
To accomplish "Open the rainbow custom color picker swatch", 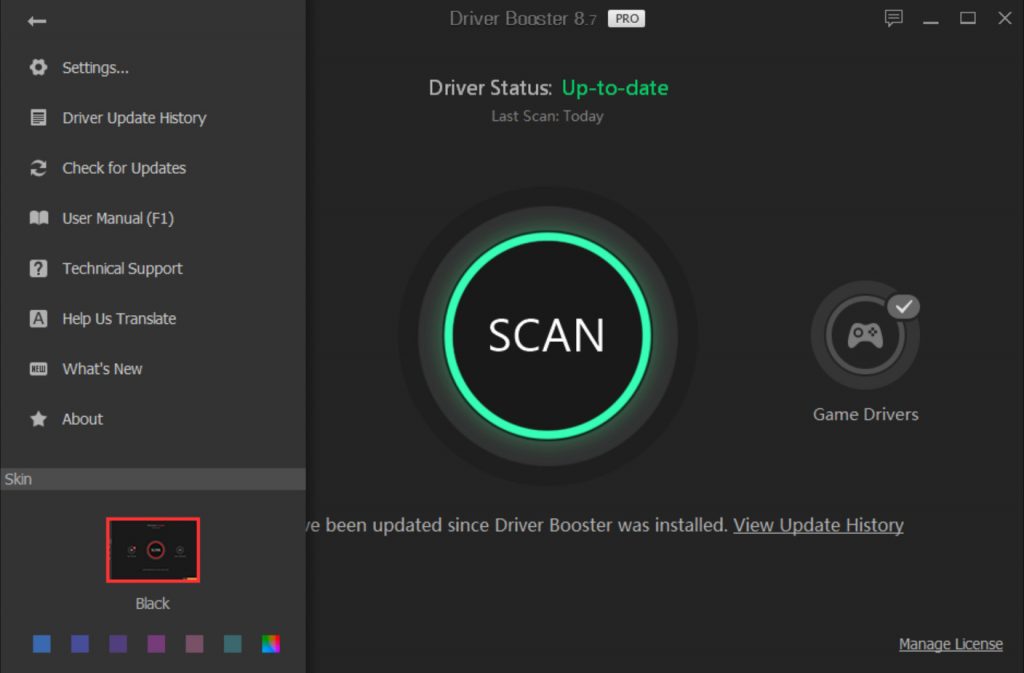I will click(270, 644).
